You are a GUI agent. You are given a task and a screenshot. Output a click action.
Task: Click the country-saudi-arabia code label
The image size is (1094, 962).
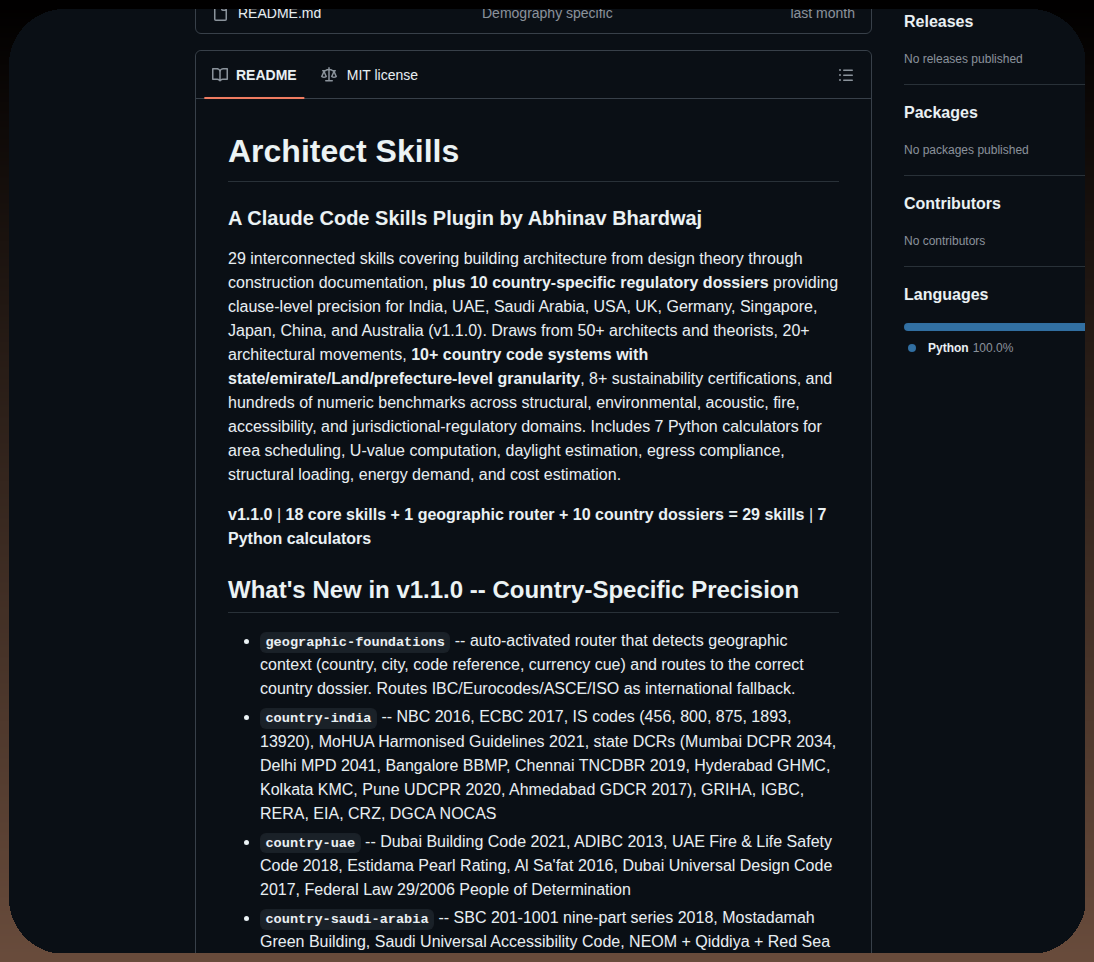point(347,919)
